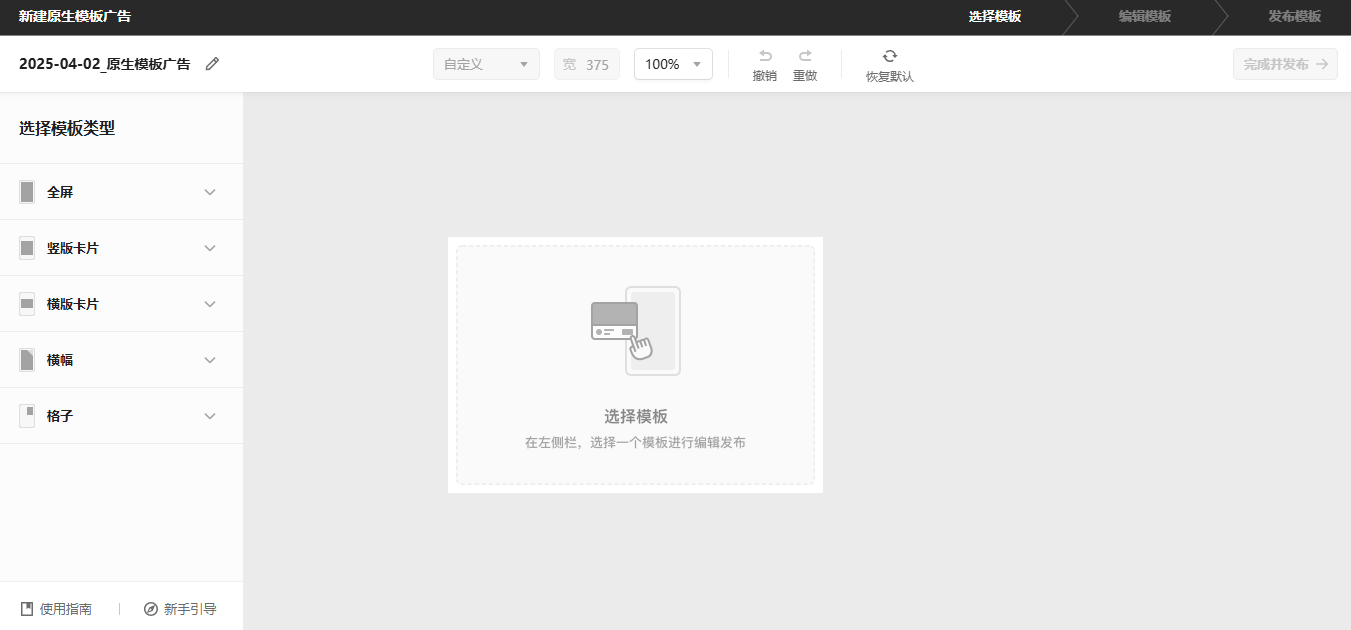Image resolution: width=1351 pixels, height=630 pixels.
Task: Click the undo (撤销) arrow icon
Action: point(765,56)
